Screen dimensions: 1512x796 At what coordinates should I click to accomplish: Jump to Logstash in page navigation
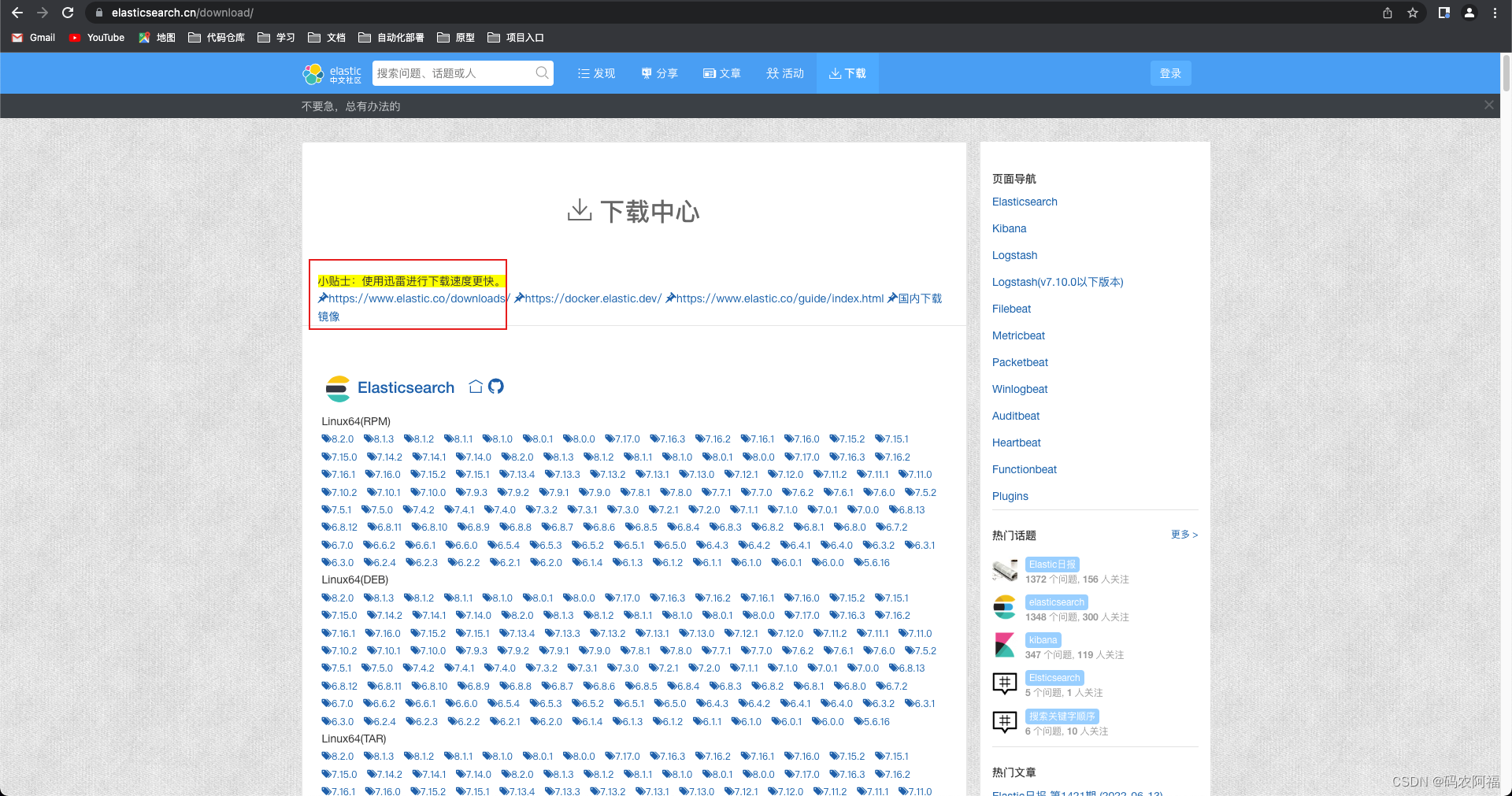pyautogui.click(x=1014, y=255)
